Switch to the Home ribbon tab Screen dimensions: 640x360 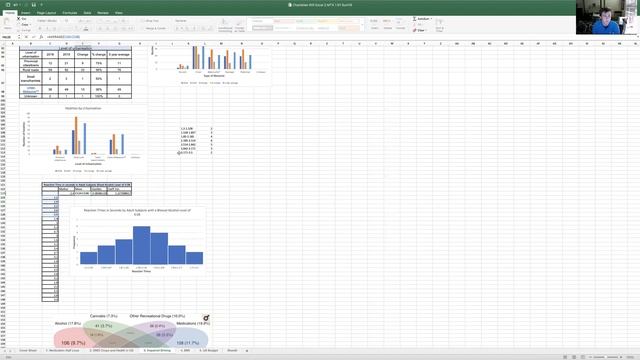tap(10, 13)
